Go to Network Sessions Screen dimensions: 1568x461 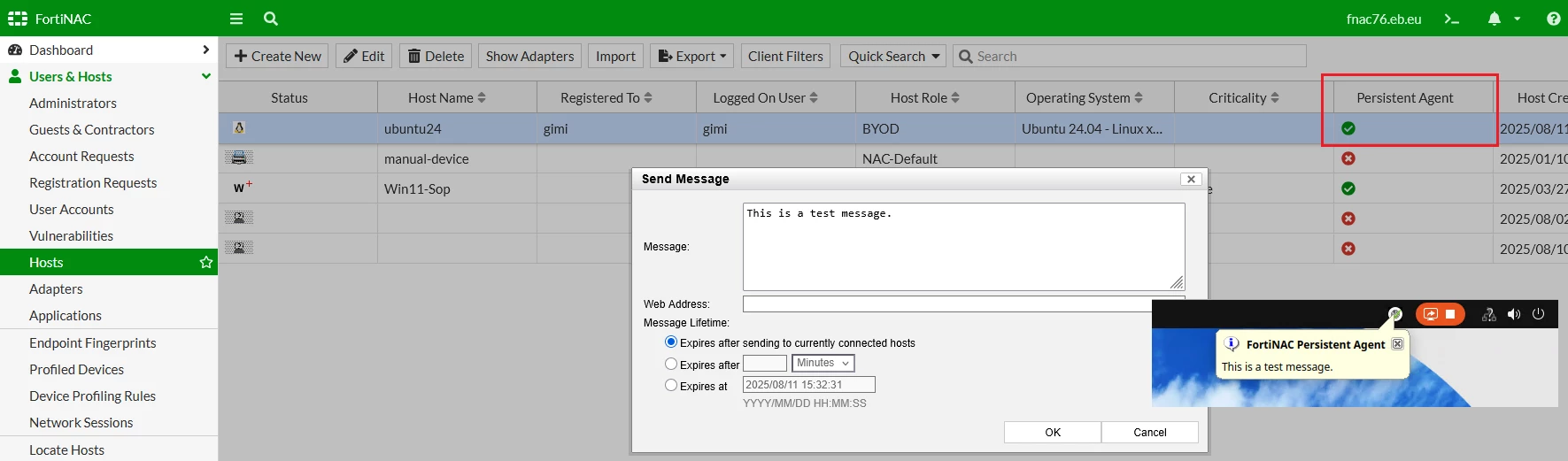coord(81,423)
